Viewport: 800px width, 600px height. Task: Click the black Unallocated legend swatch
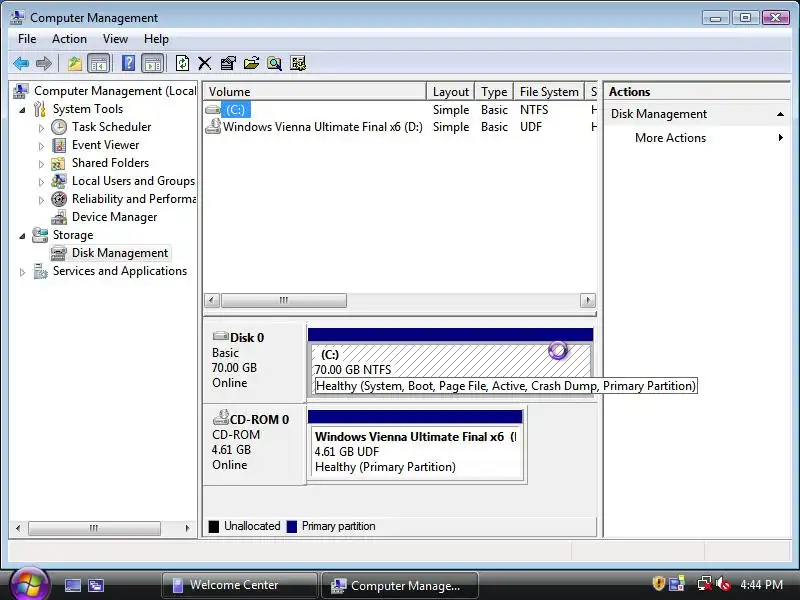pos(214,527)
